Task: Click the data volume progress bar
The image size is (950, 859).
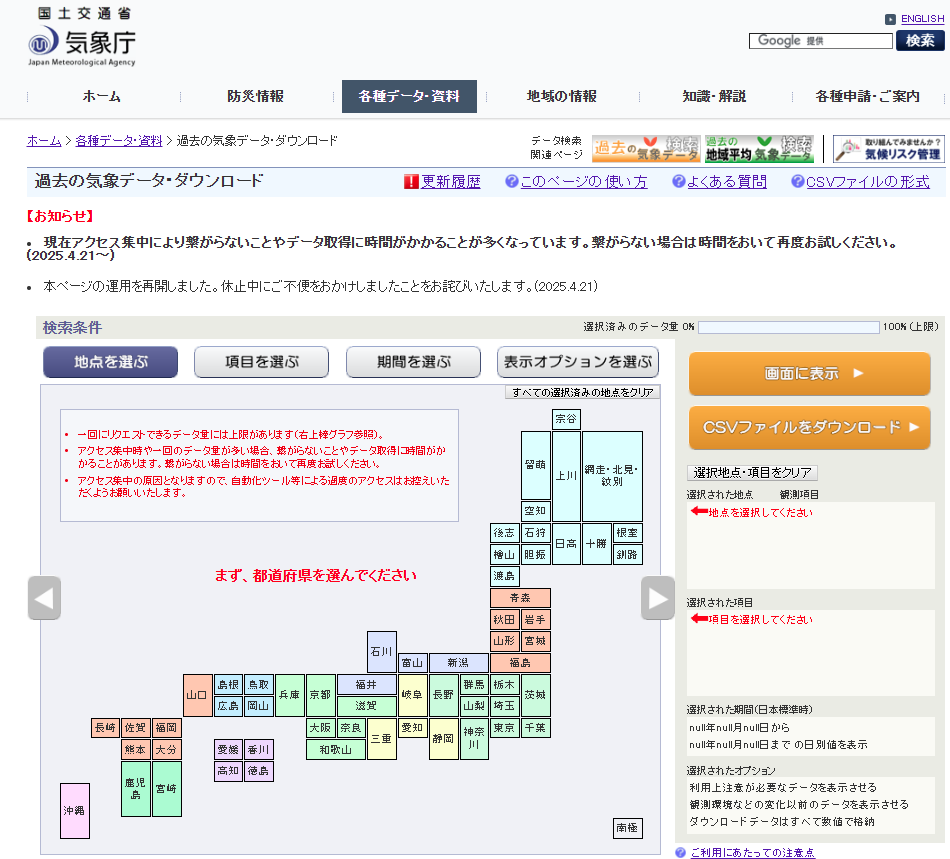Action: pyautogui.click(x=788, y=327)
